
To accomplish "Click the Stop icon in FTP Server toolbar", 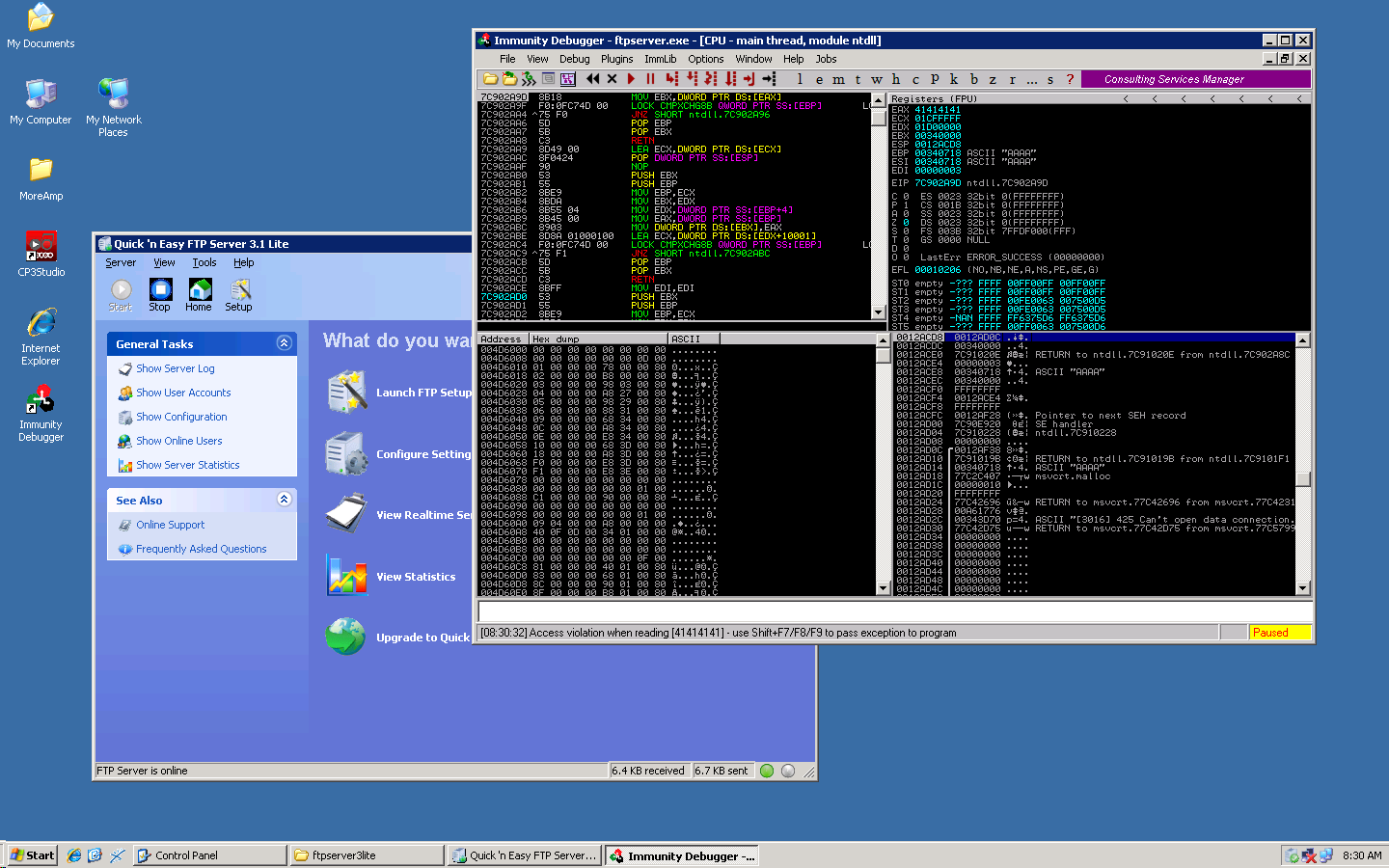I will tap(160, 294).
